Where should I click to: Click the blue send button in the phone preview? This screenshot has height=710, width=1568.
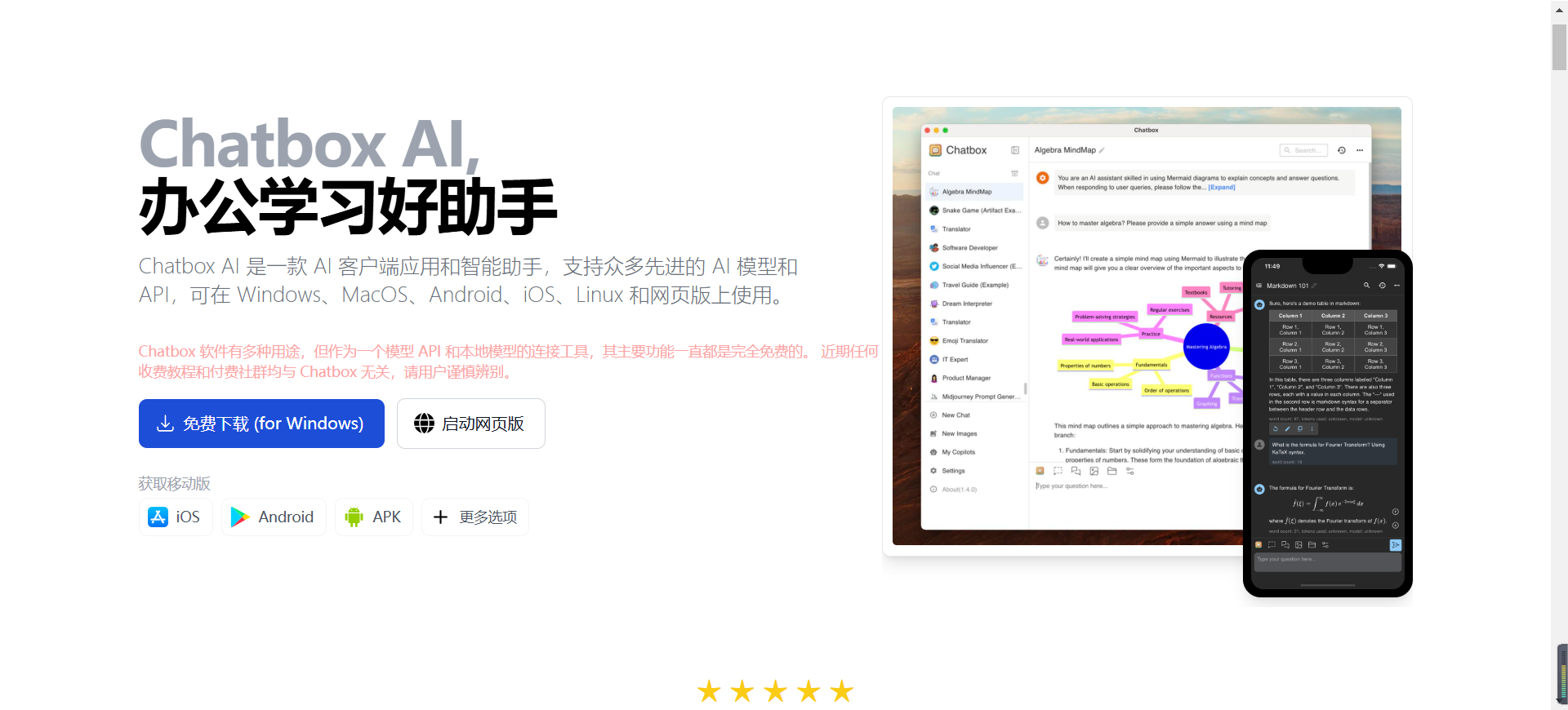point(1396,545)
